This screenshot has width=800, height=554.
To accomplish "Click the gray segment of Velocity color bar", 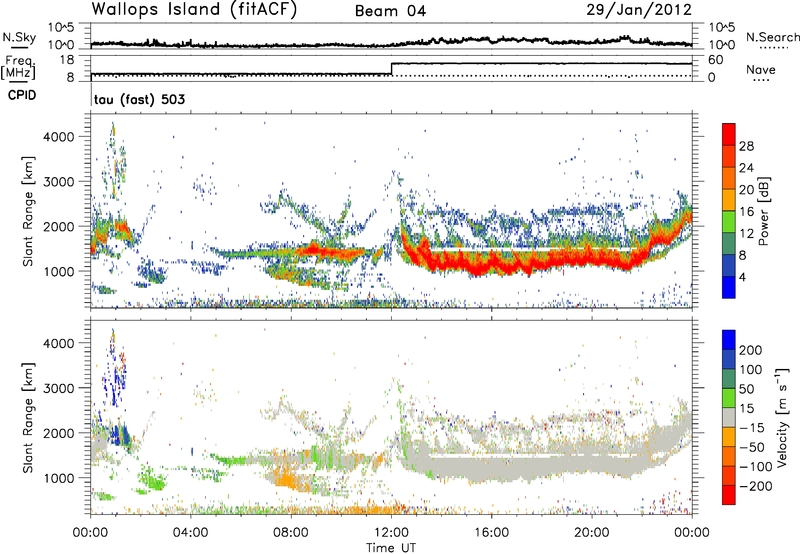I will (x=729, y=418).
